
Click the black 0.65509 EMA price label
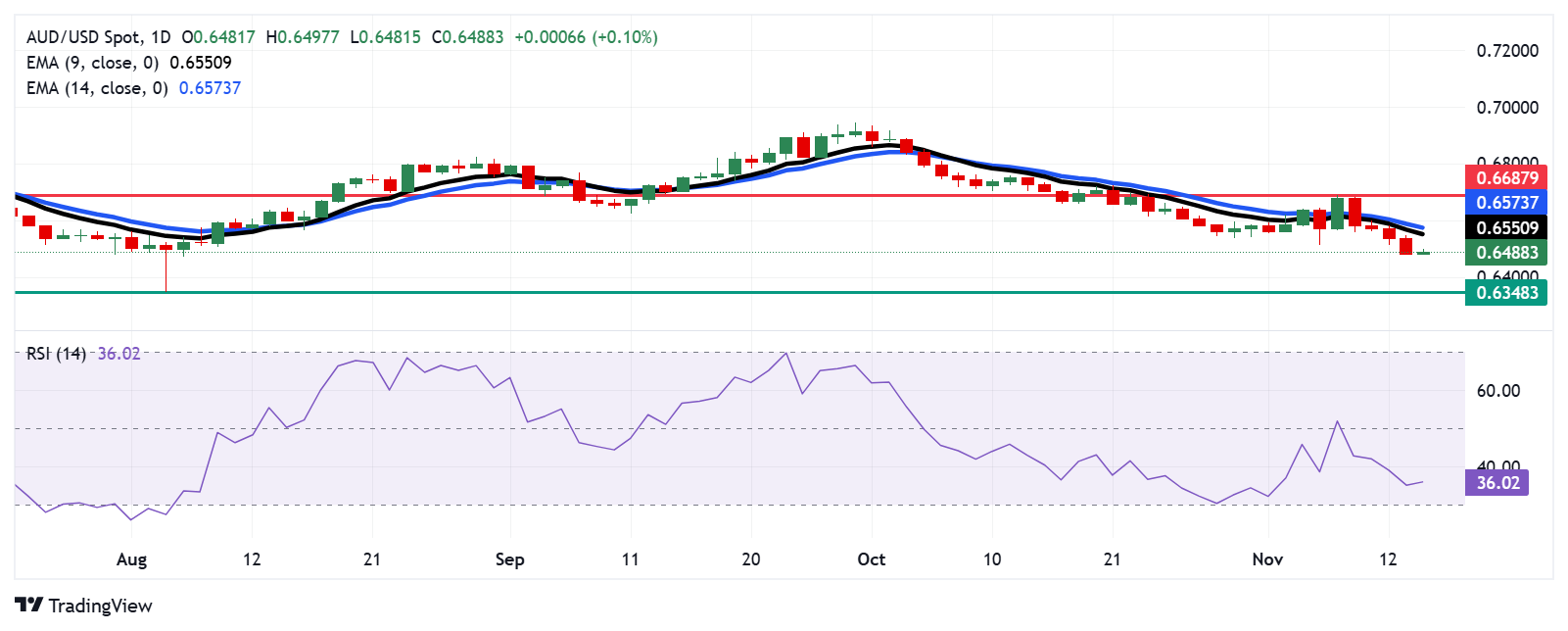click(x=1506, y=227)
